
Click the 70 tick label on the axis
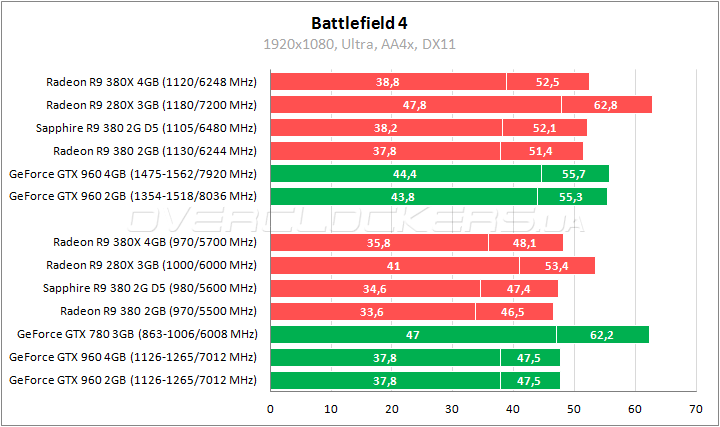click(696, 409)
